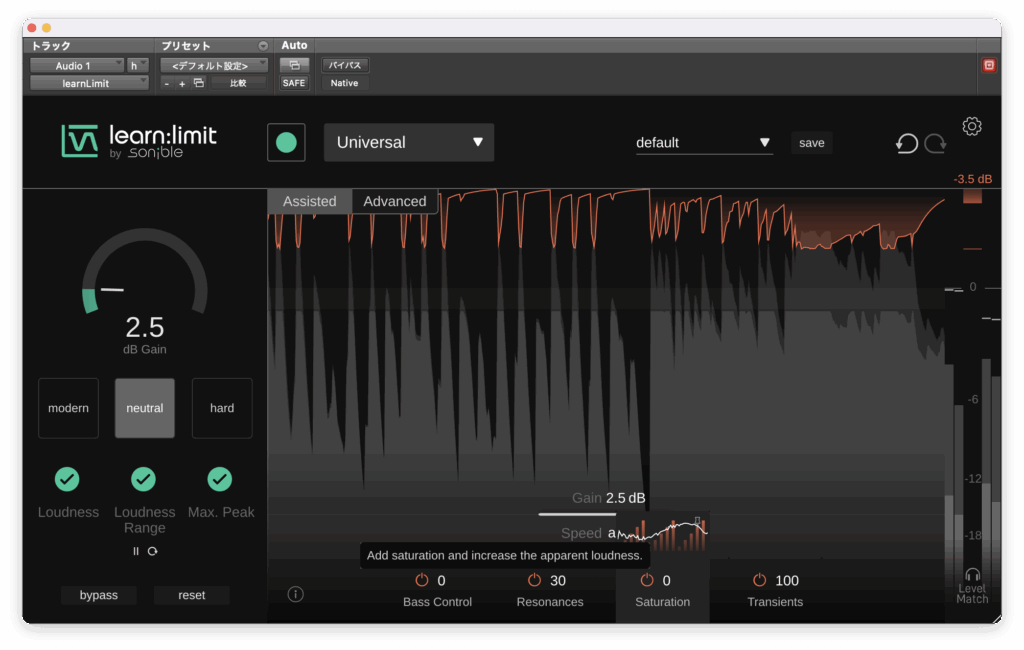Click the Auto window icon button
This screenshot has width=1024, height=650.
click(294, 65)
